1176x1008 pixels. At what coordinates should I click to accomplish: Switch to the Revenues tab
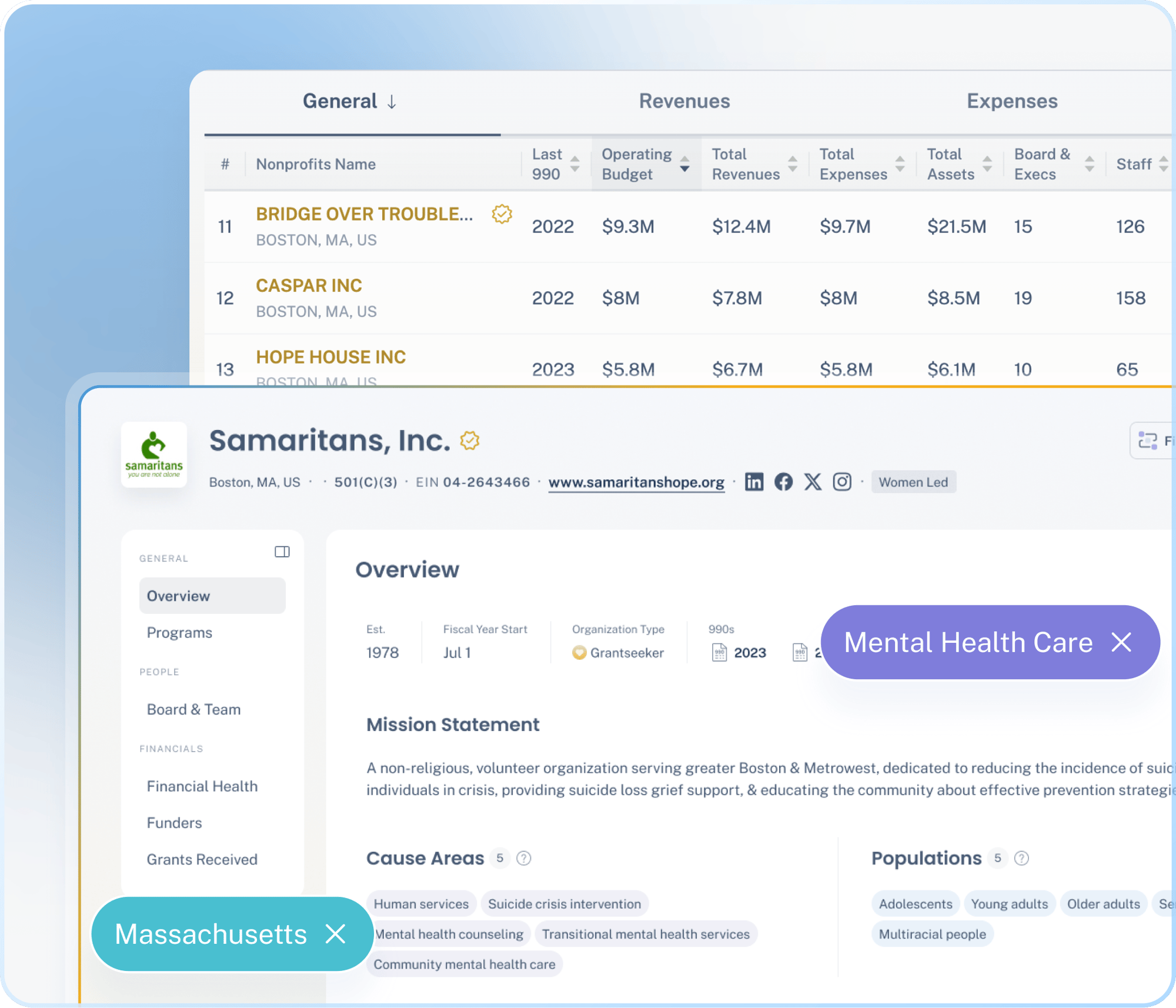[x=684, y=101]
